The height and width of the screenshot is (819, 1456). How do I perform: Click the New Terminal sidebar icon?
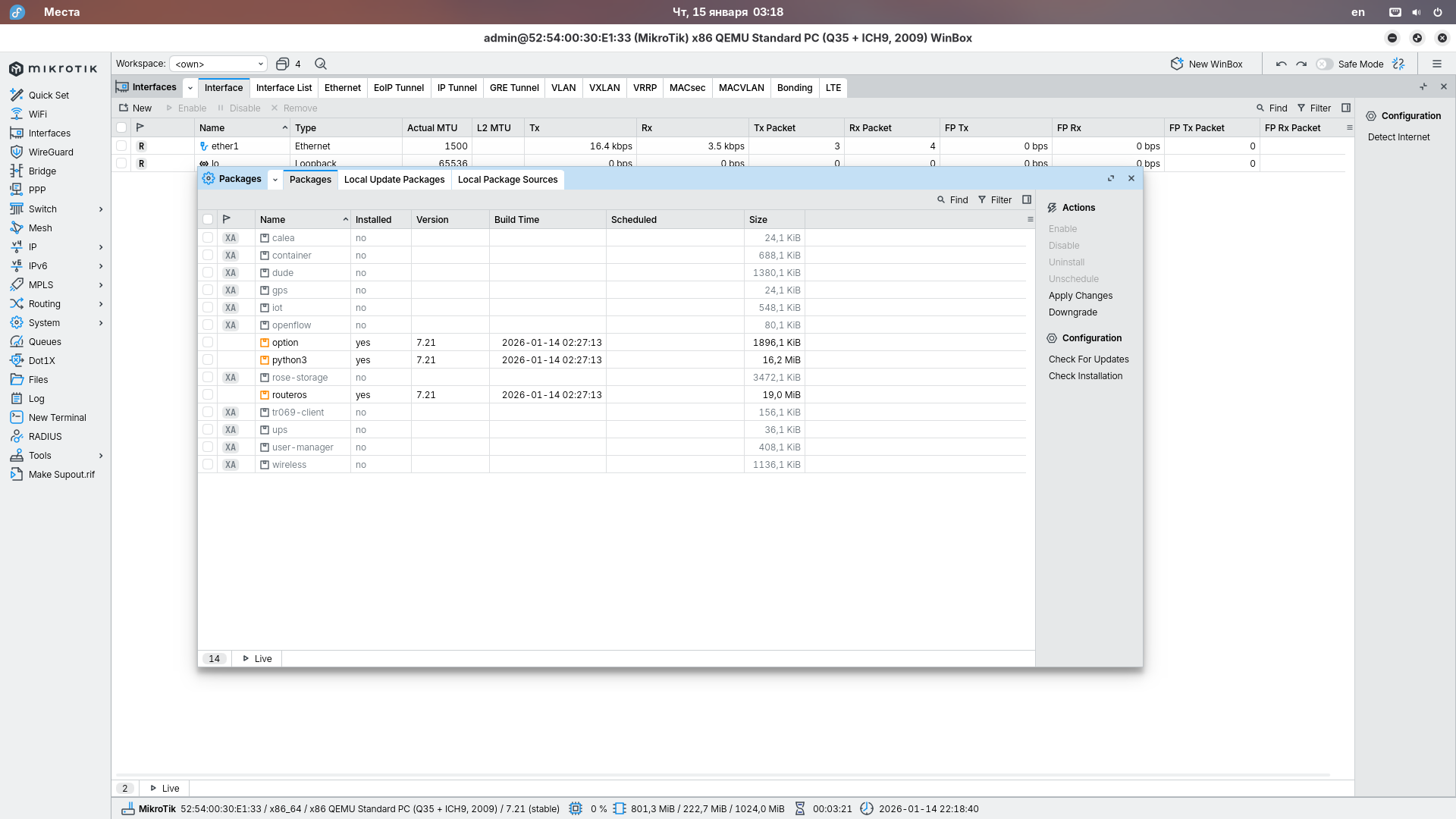point(17,417)
